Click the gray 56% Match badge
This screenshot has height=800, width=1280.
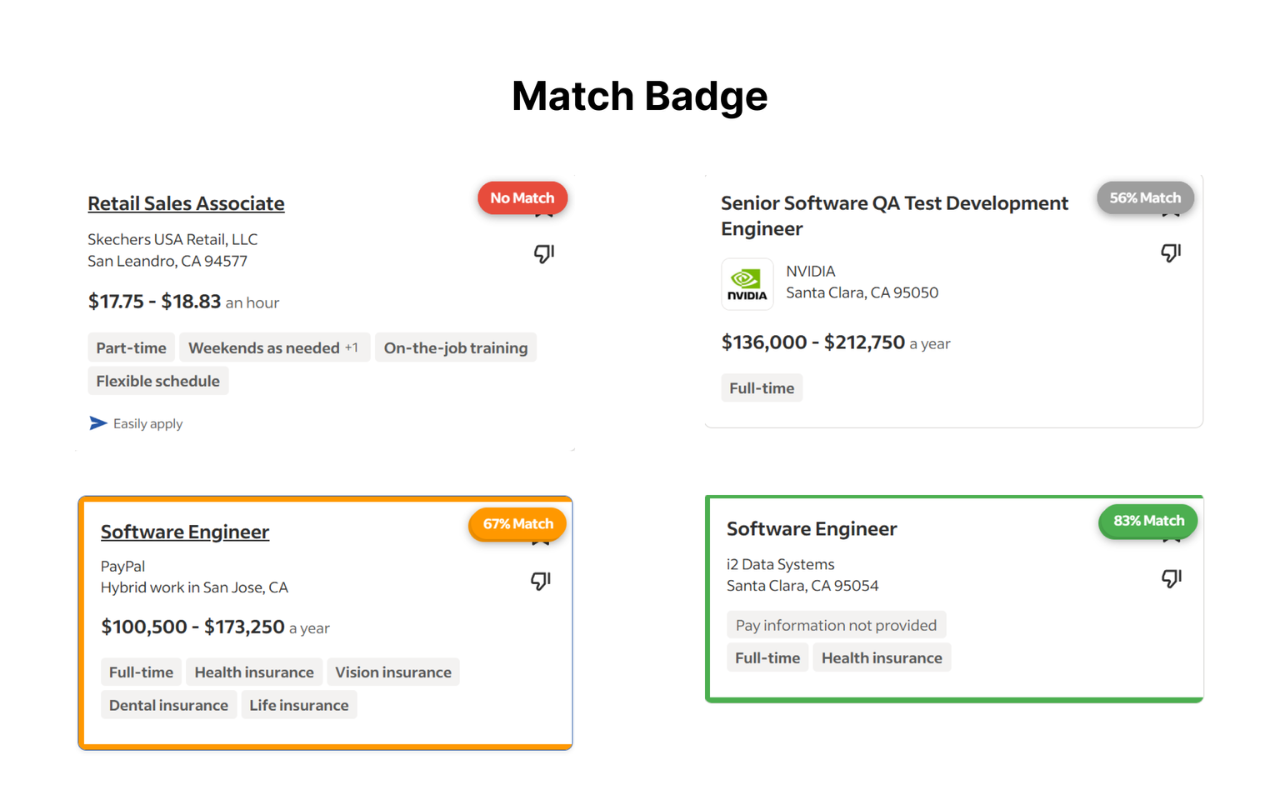pyautogui.click(x=1145, y=198)
